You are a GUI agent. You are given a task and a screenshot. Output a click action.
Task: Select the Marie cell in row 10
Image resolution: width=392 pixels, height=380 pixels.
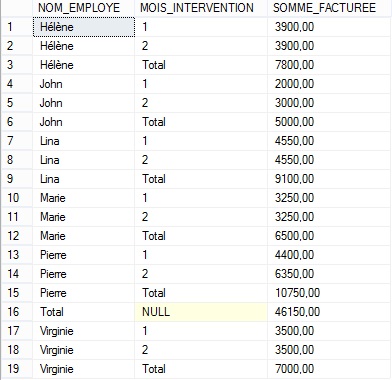(83, 198)
